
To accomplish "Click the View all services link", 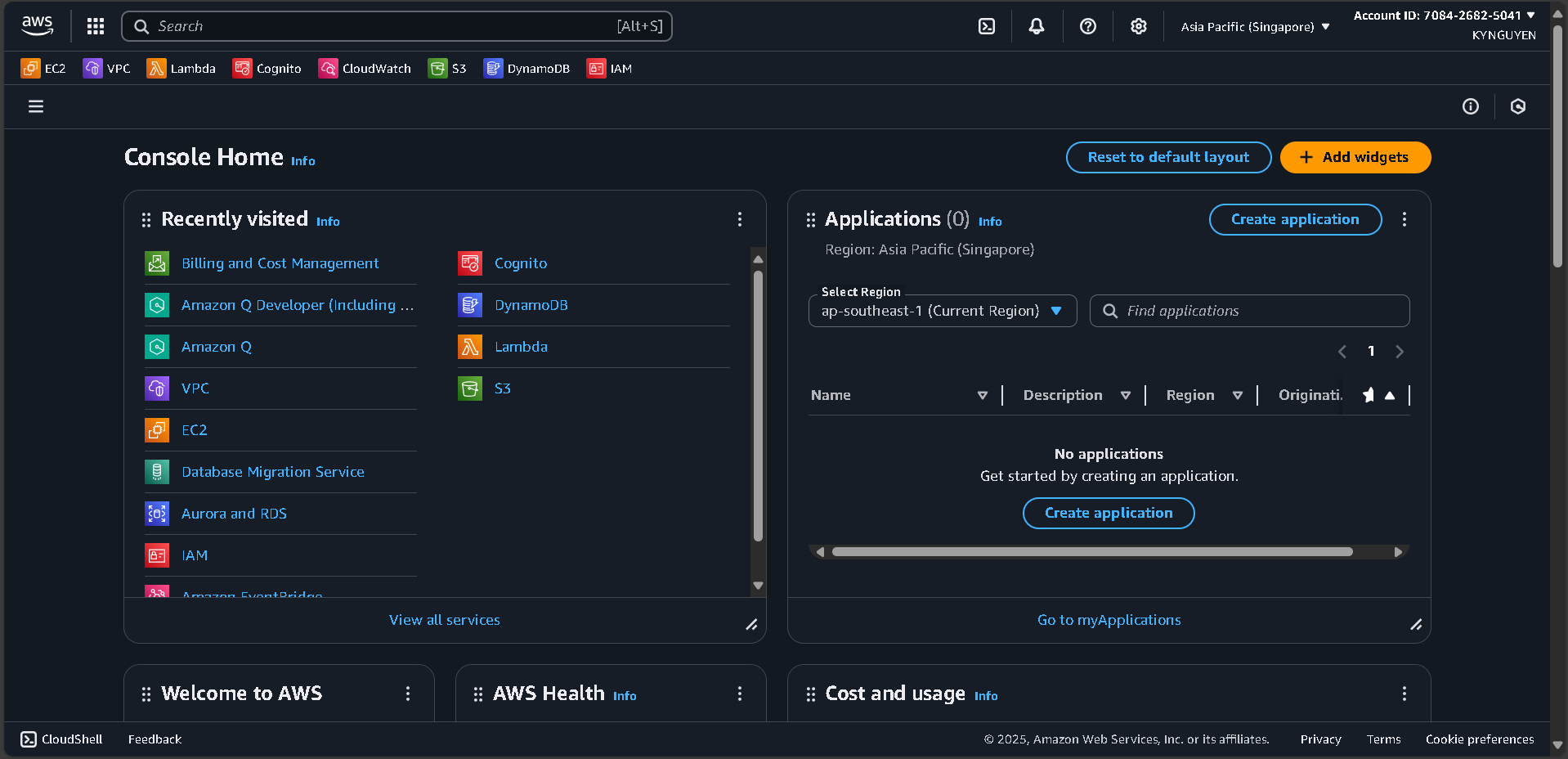I will click(444, 619).
